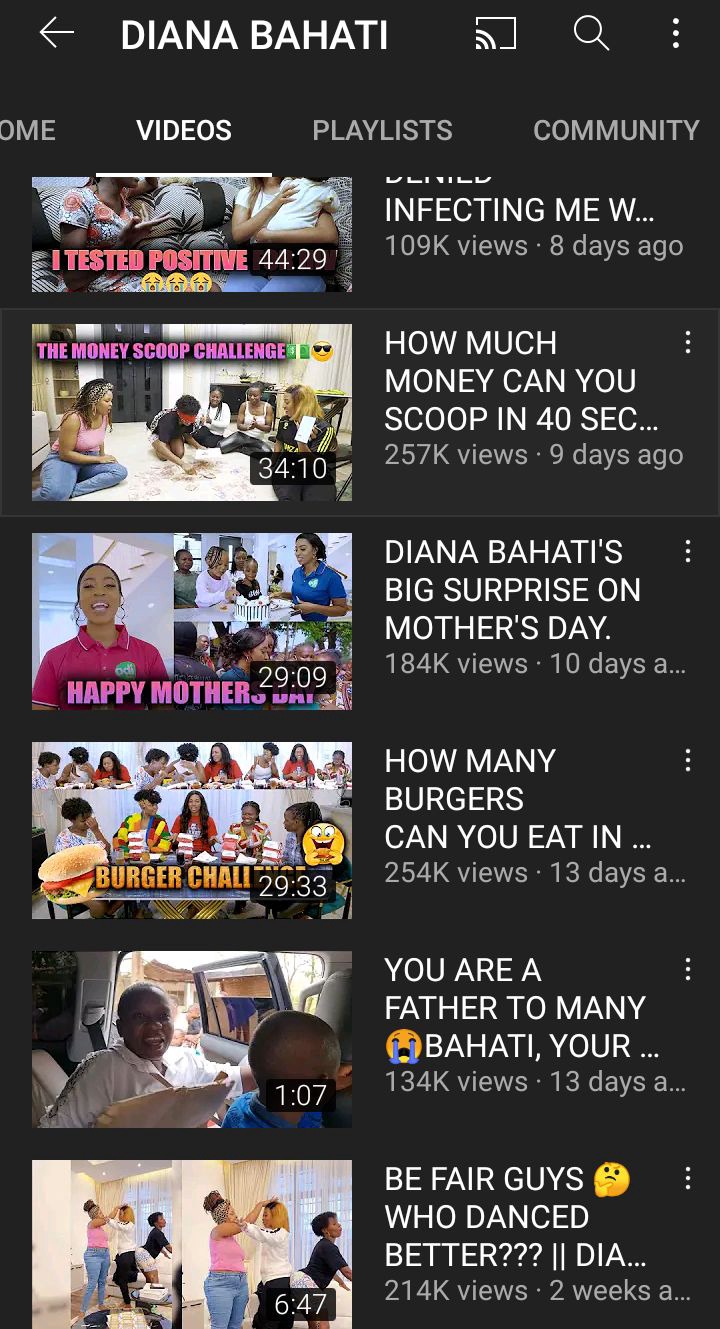Open title YOU ARE A FATHER TO MANY
Image resolution: width=720 pixels, height=1329 pixels.
pos(522,1008)
